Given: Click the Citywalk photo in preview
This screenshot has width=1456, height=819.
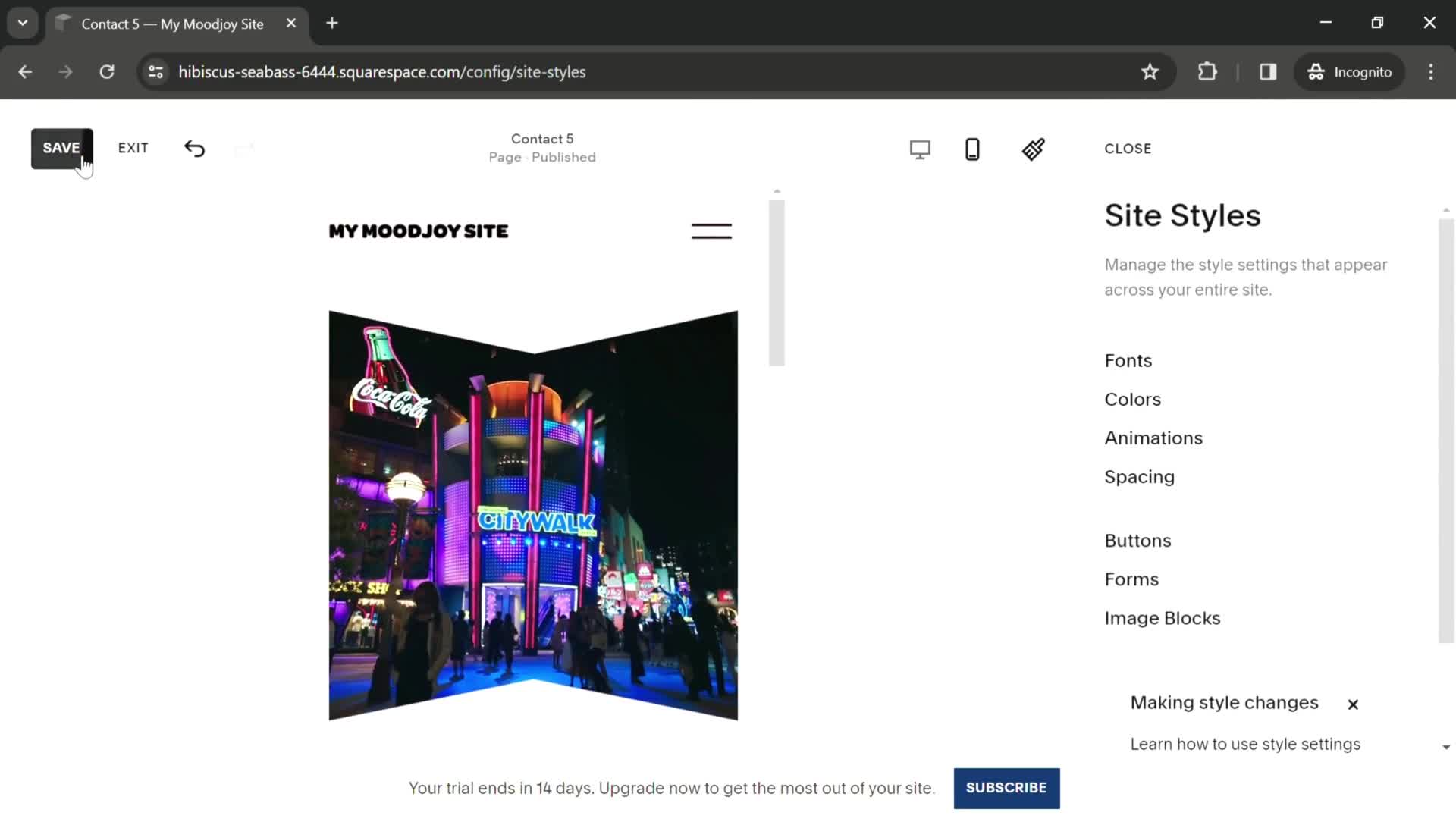Looking at the screenshot, I should (533, 516).
